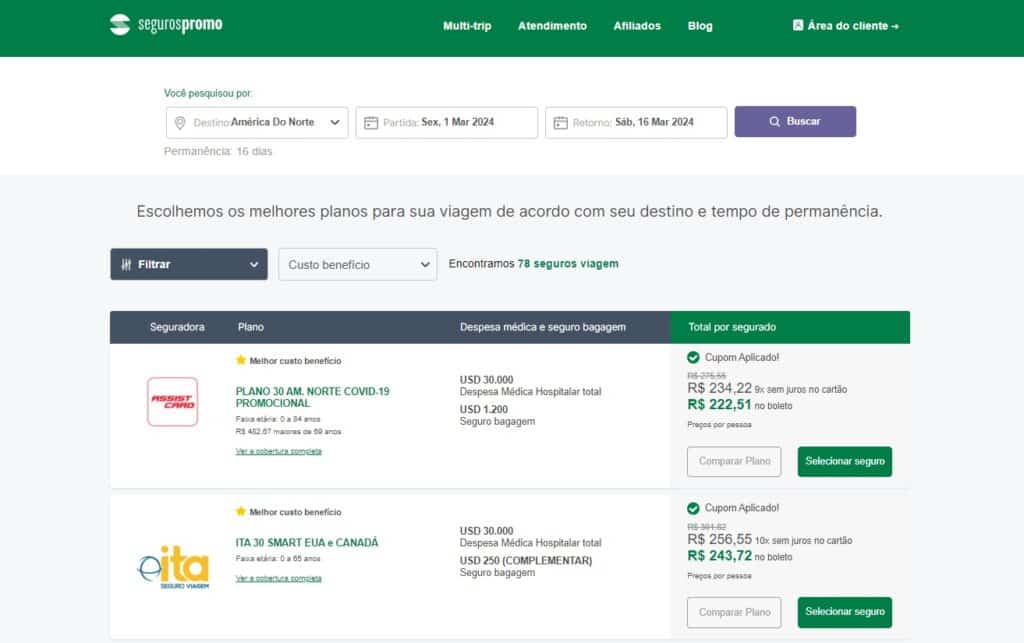Navigate to the Atendimento menu

(552, 26)
